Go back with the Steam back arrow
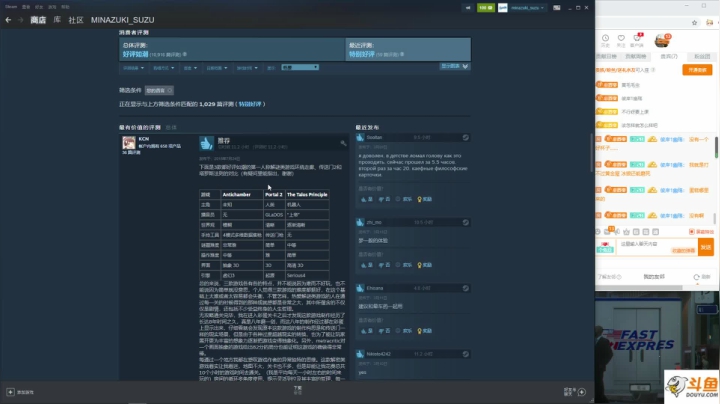Image resolution: width=720 pixels, height=404 pixels. click(x=8, y=20)
